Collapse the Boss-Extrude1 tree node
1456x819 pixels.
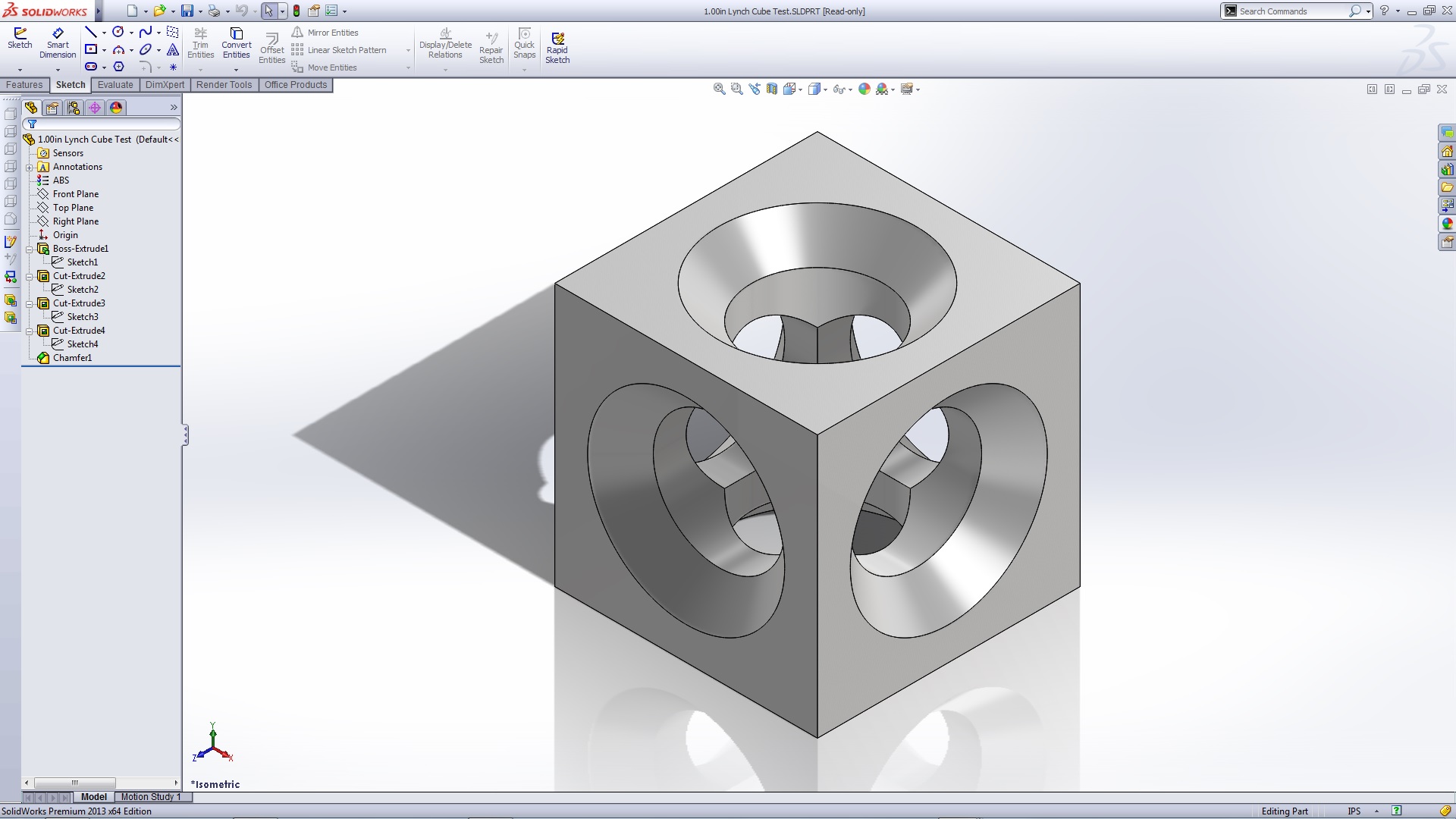coord(30,249)
